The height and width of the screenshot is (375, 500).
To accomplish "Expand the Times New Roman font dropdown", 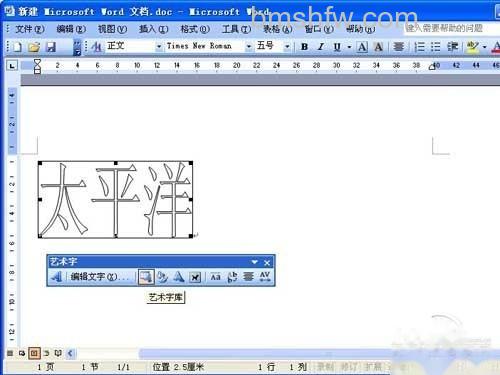I will (248, 47).
